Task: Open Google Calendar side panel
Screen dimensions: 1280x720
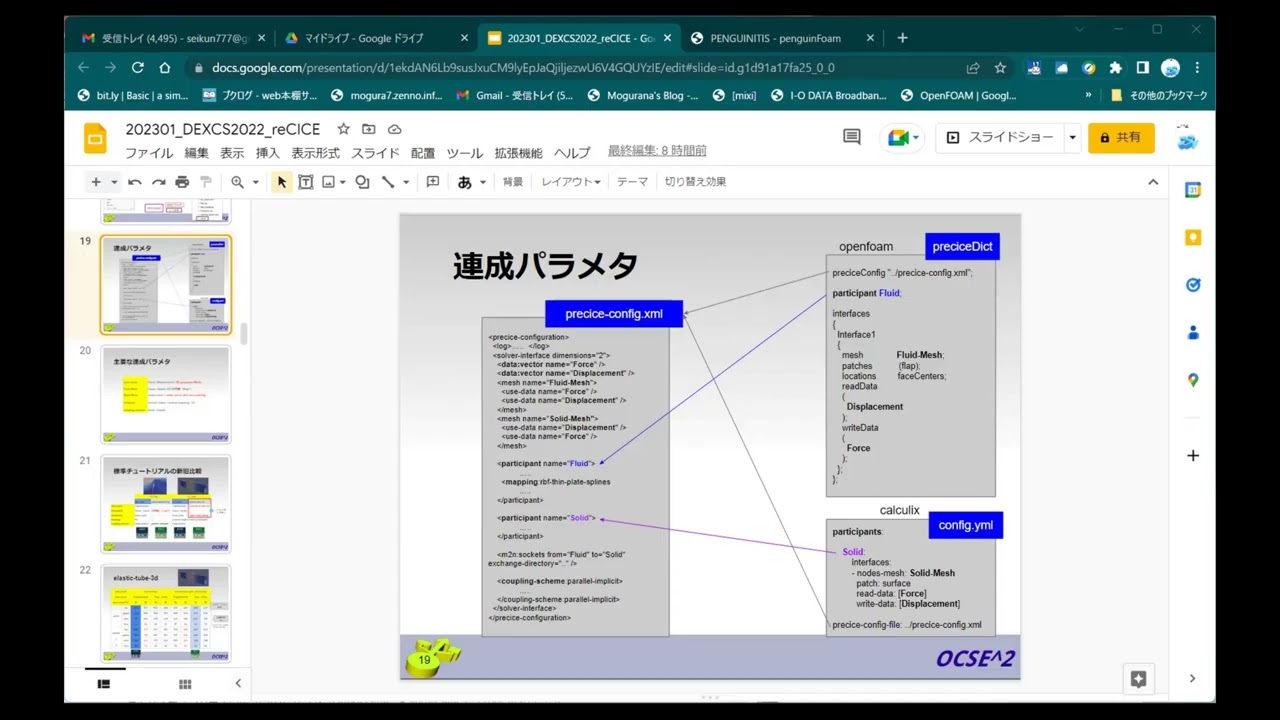Action: pos(1193,190)
